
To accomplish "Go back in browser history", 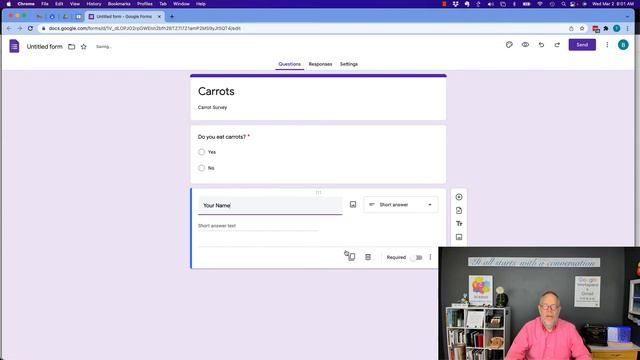I will click(9, 28).
